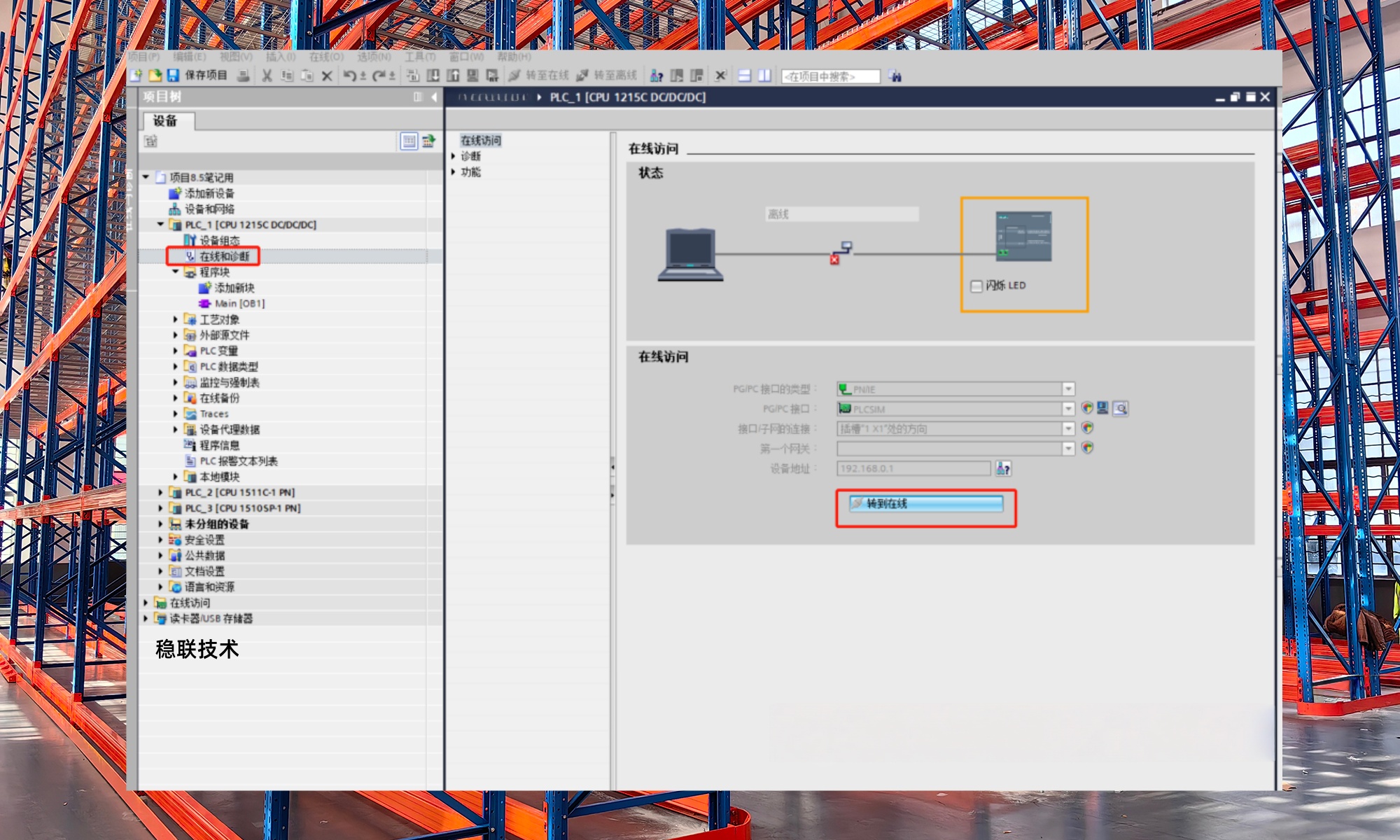Click the upload from device icon
The height and width of the screenshot is (840, 1400).
[x=453, y=76]
